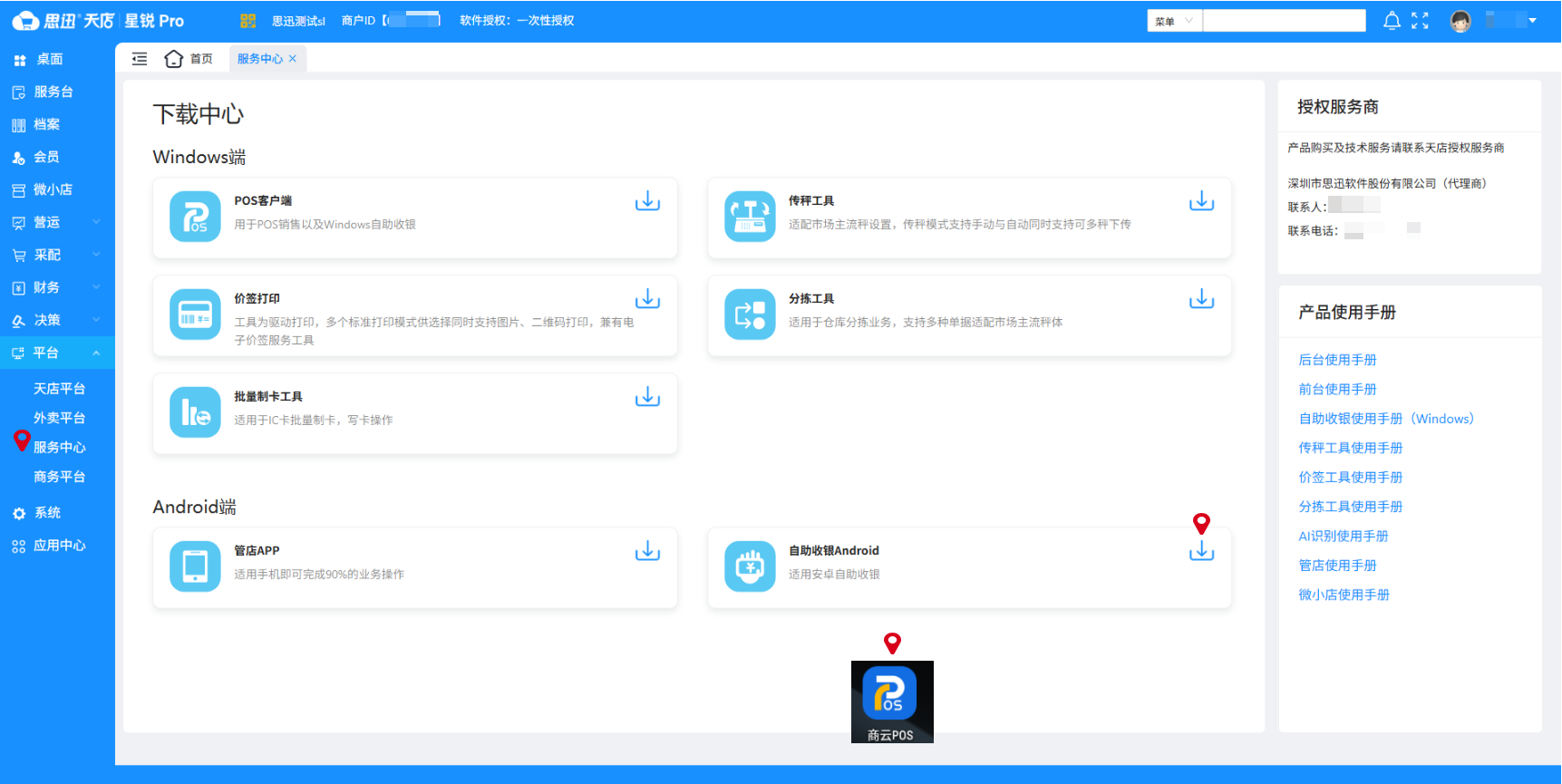Download the 价签打印 tool

click(x=647, y=299)
